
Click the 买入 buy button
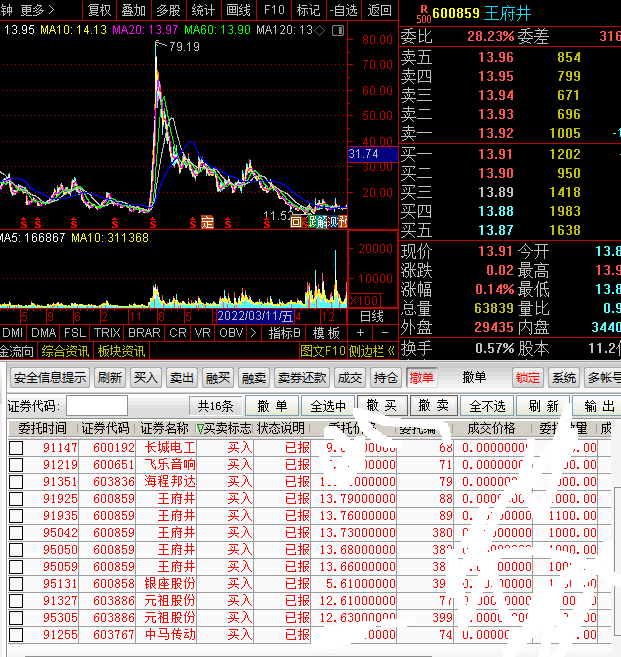click(x=145, y=378)
